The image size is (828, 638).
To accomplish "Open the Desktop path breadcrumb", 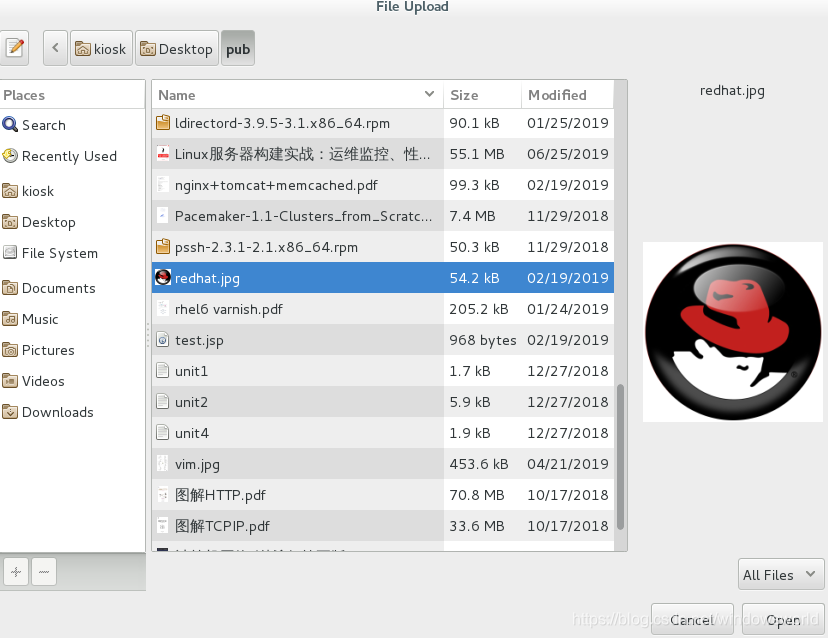I will pos(177,48).
